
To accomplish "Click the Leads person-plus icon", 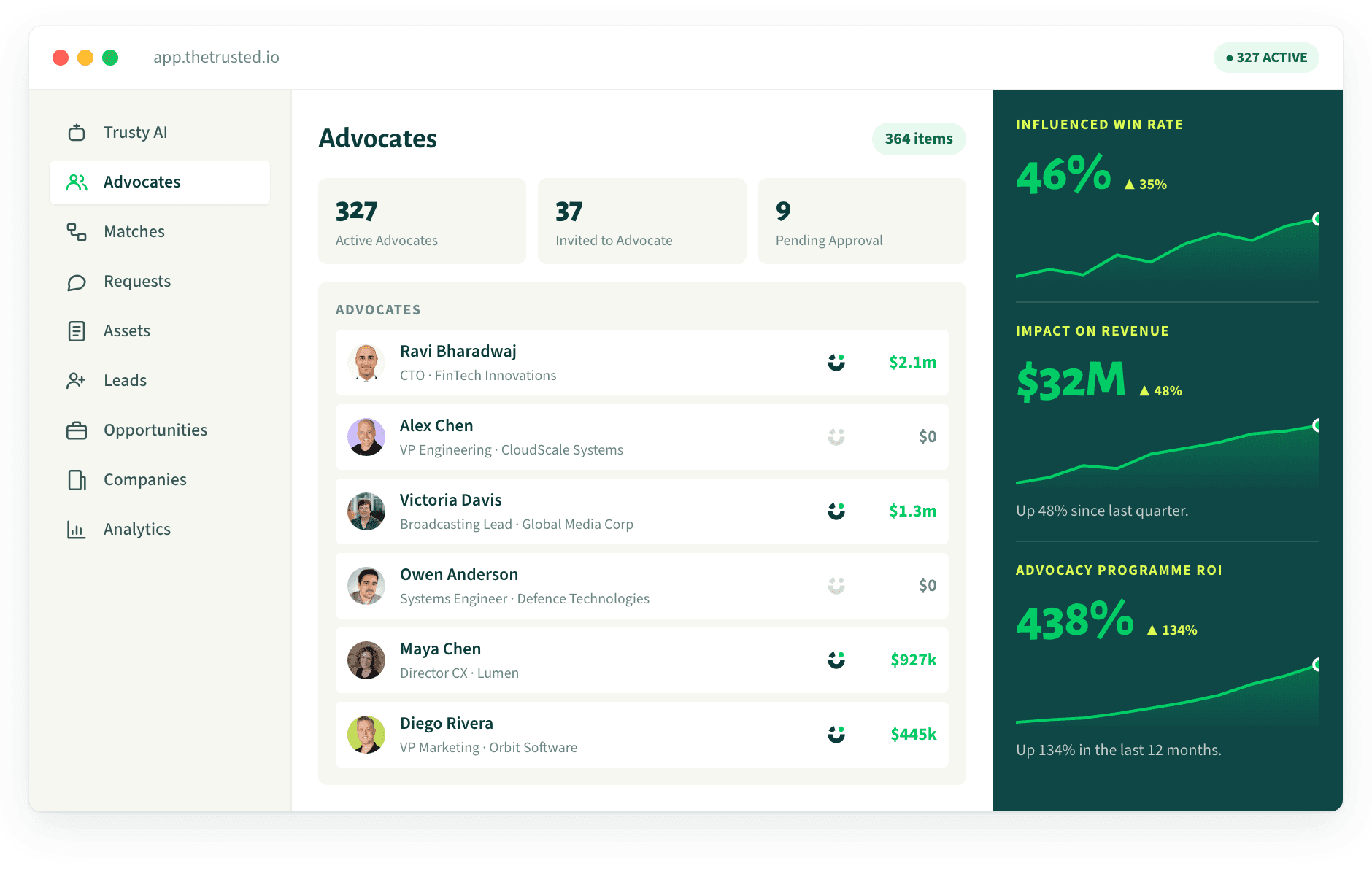I will 77,380.
